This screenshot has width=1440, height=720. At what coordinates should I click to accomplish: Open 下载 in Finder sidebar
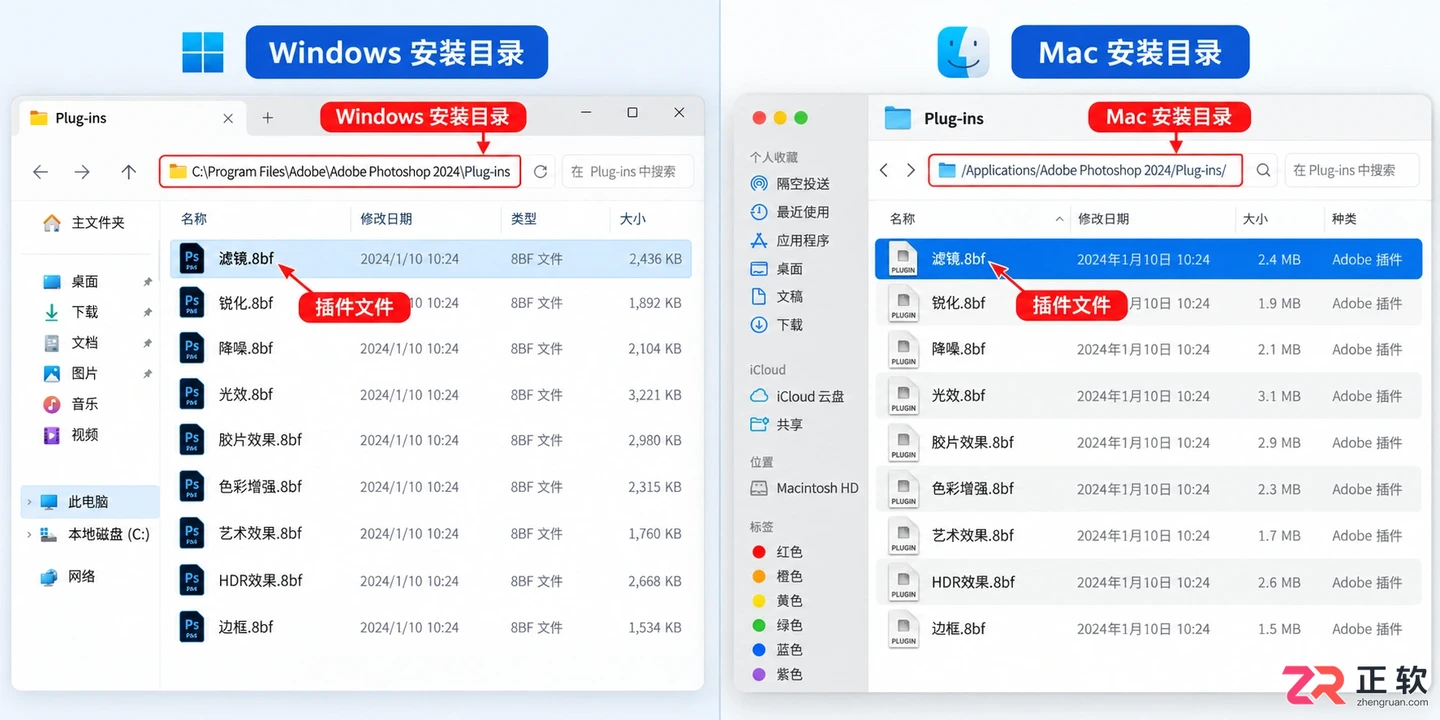tap(777, 325)
